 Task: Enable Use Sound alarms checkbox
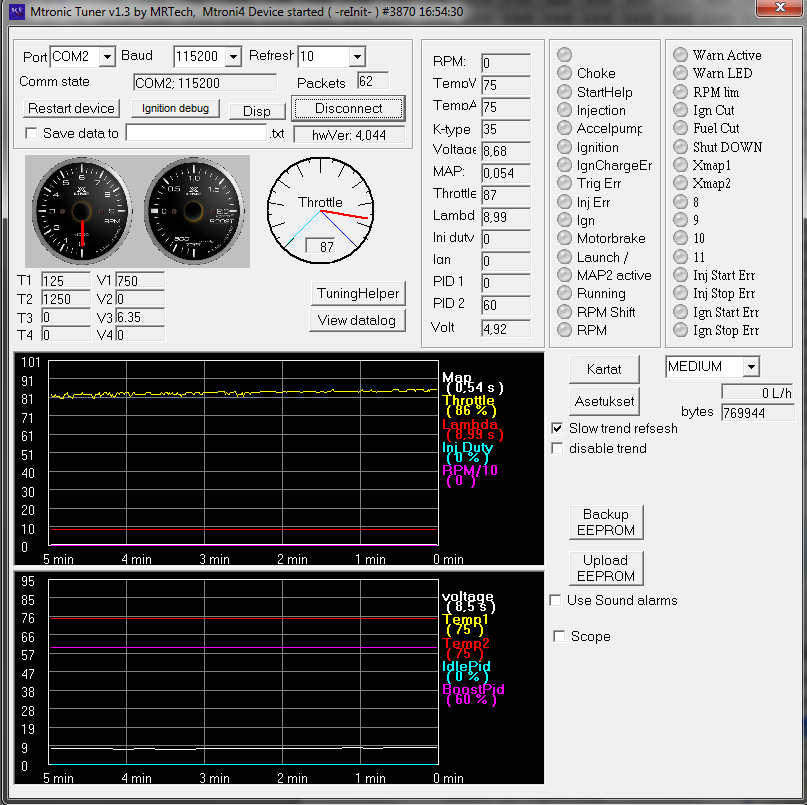[555, 600]
